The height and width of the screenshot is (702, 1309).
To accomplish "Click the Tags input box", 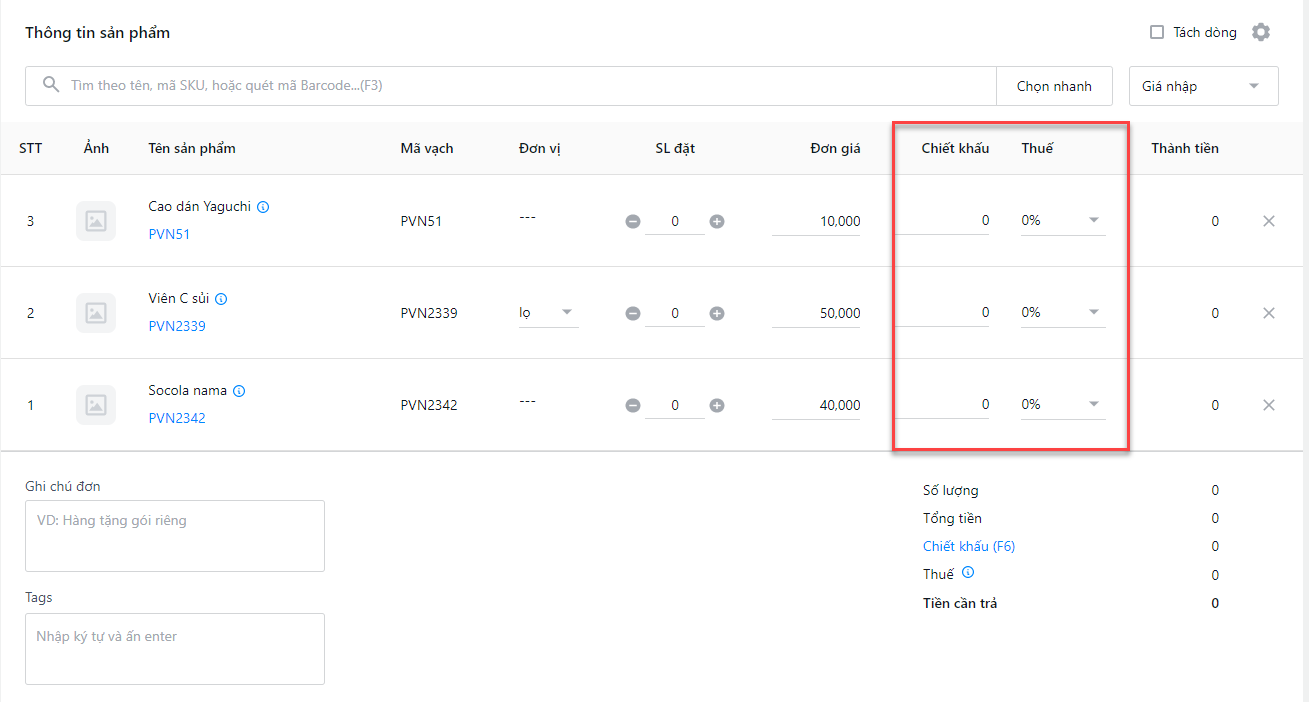I will point(175,649).
